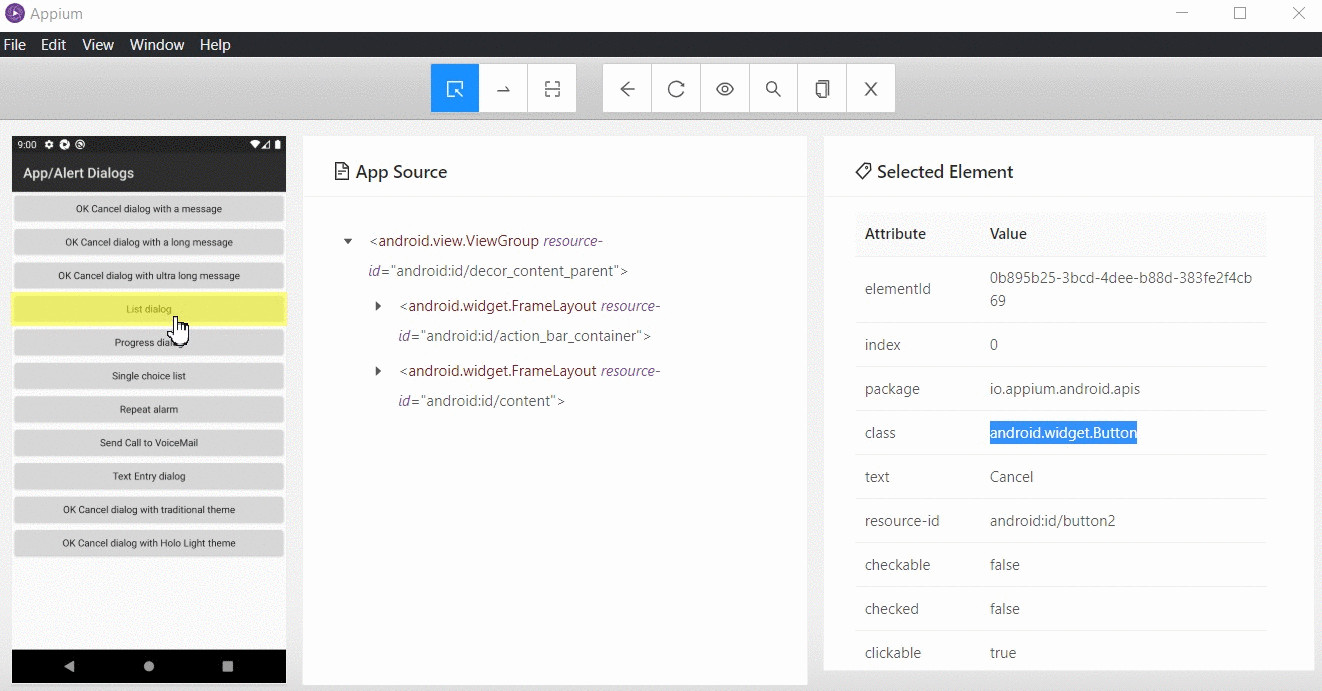The width and height of the screenshot is (1322, 691).
Task: Expand the action_bar_container FrameLayout node
Action: point(378,306)
